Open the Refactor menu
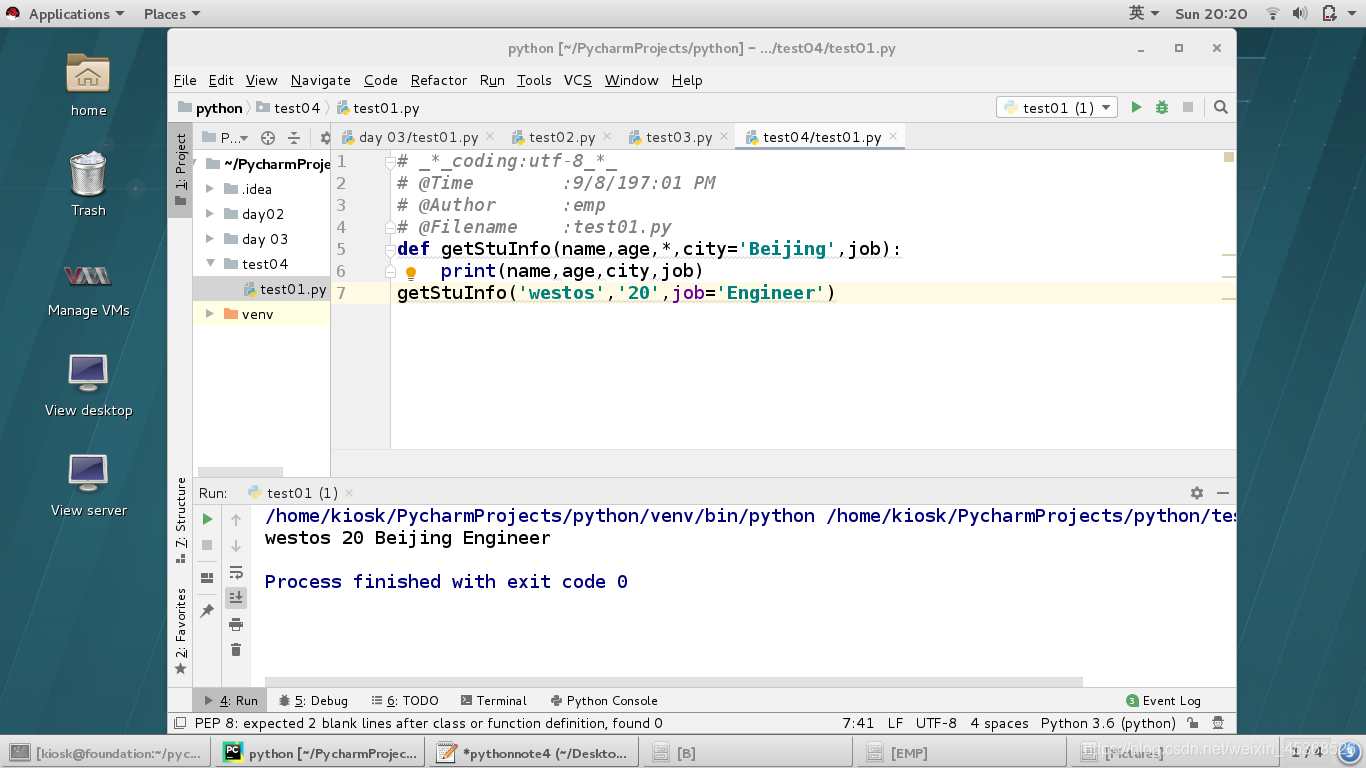Image resolution: width=1366 pixels, height=768 pixels. (x=438, y=80)
